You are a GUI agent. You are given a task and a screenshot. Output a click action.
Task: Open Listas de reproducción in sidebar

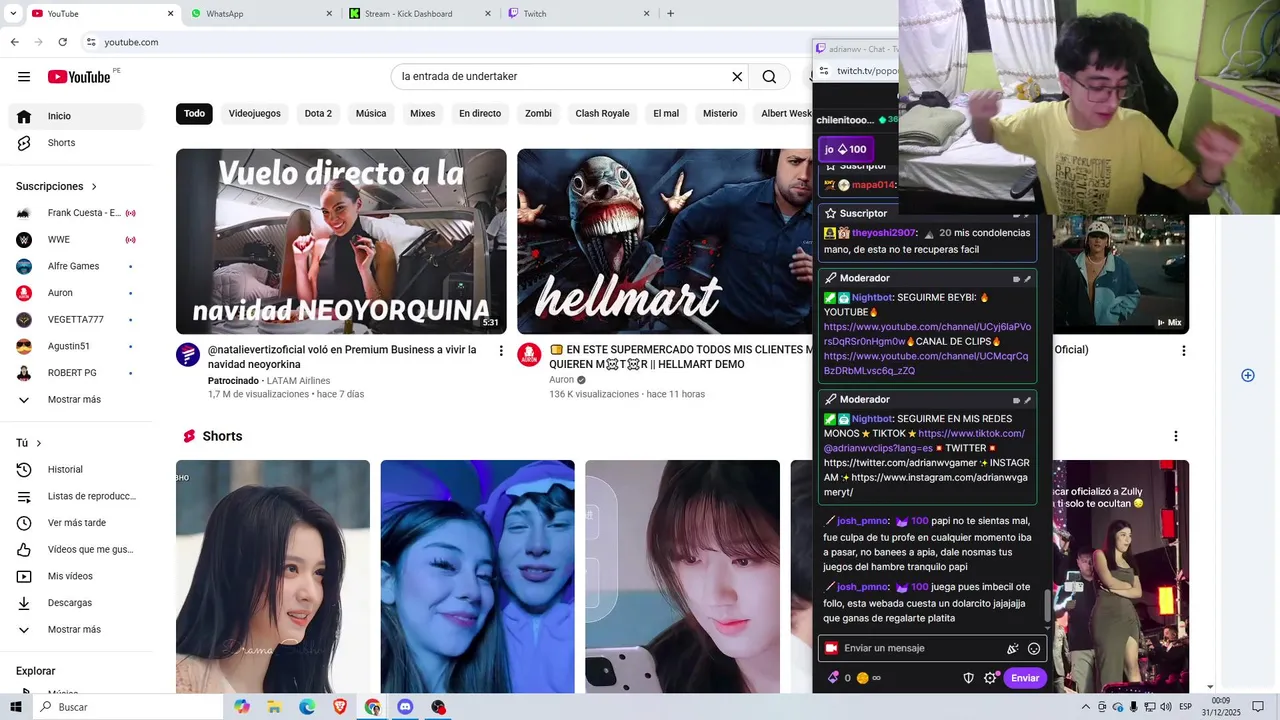76,496
